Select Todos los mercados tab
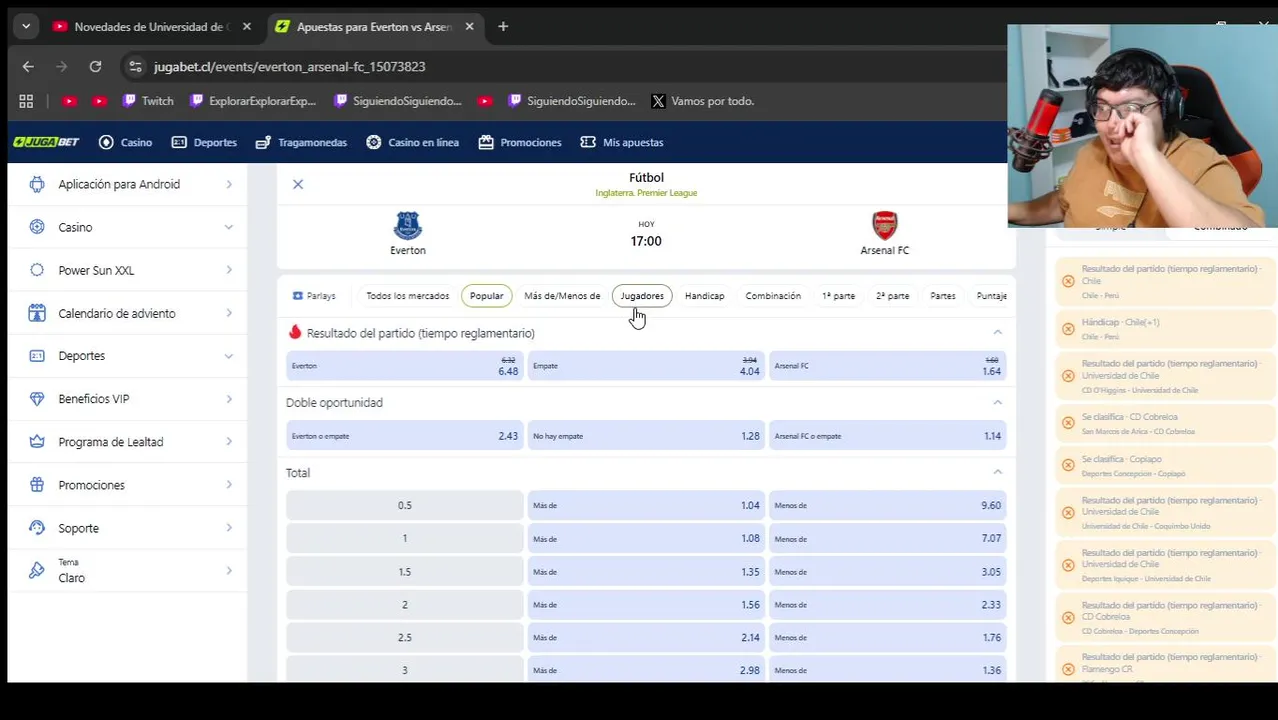Viewport: 1278px width, 720px height. 407,296
